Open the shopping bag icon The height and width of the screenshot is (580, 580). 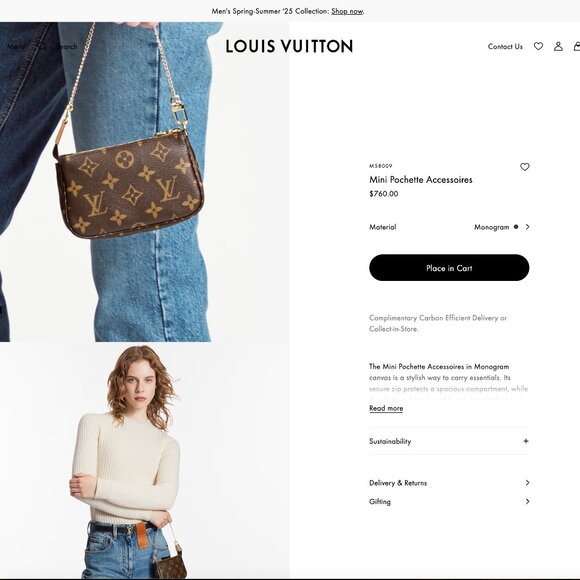tap(577, 46)
